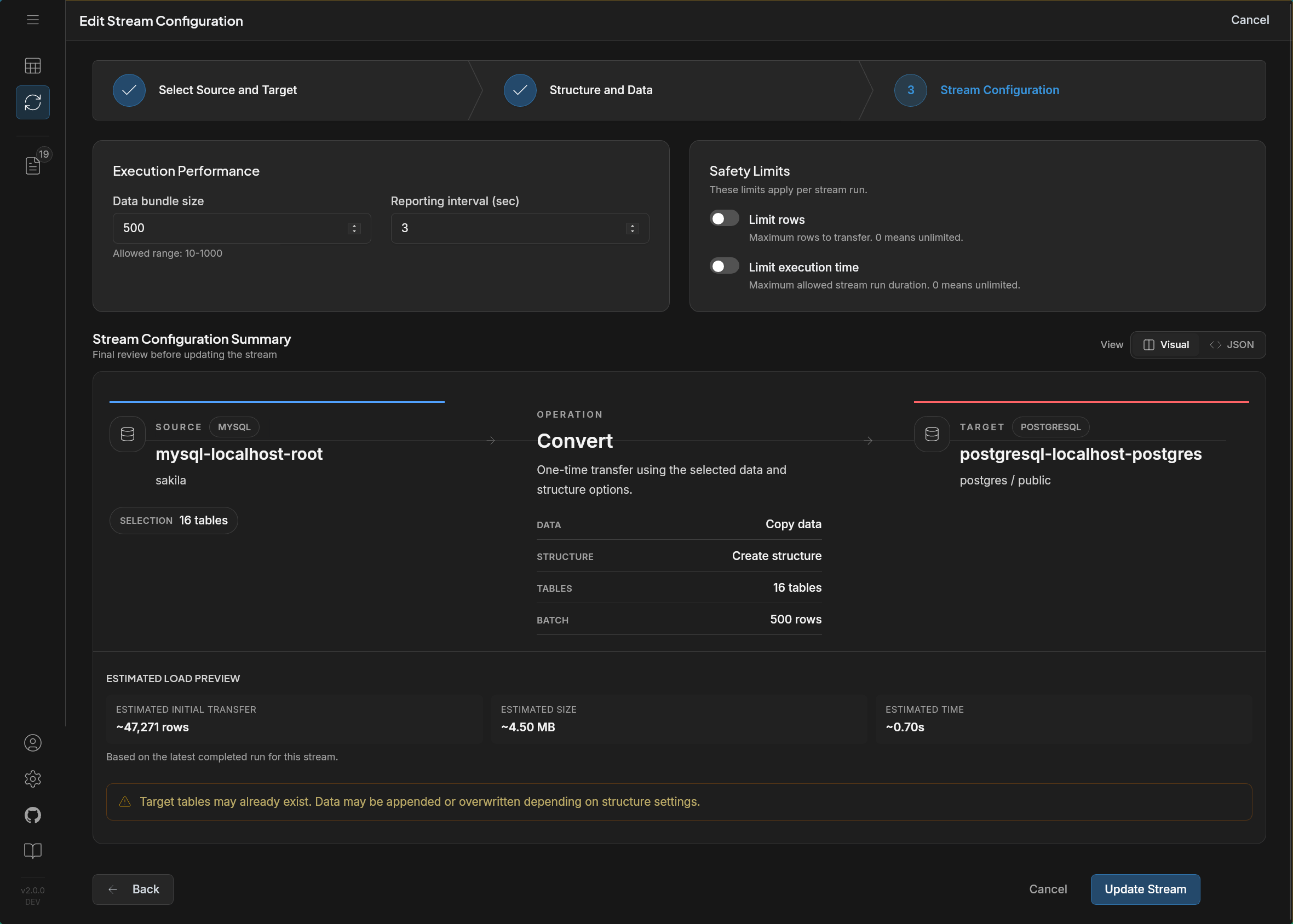The image size is (1293, 924).
Task: Click the completed checkmark for Select Source and Target
Action: point(129,90)
